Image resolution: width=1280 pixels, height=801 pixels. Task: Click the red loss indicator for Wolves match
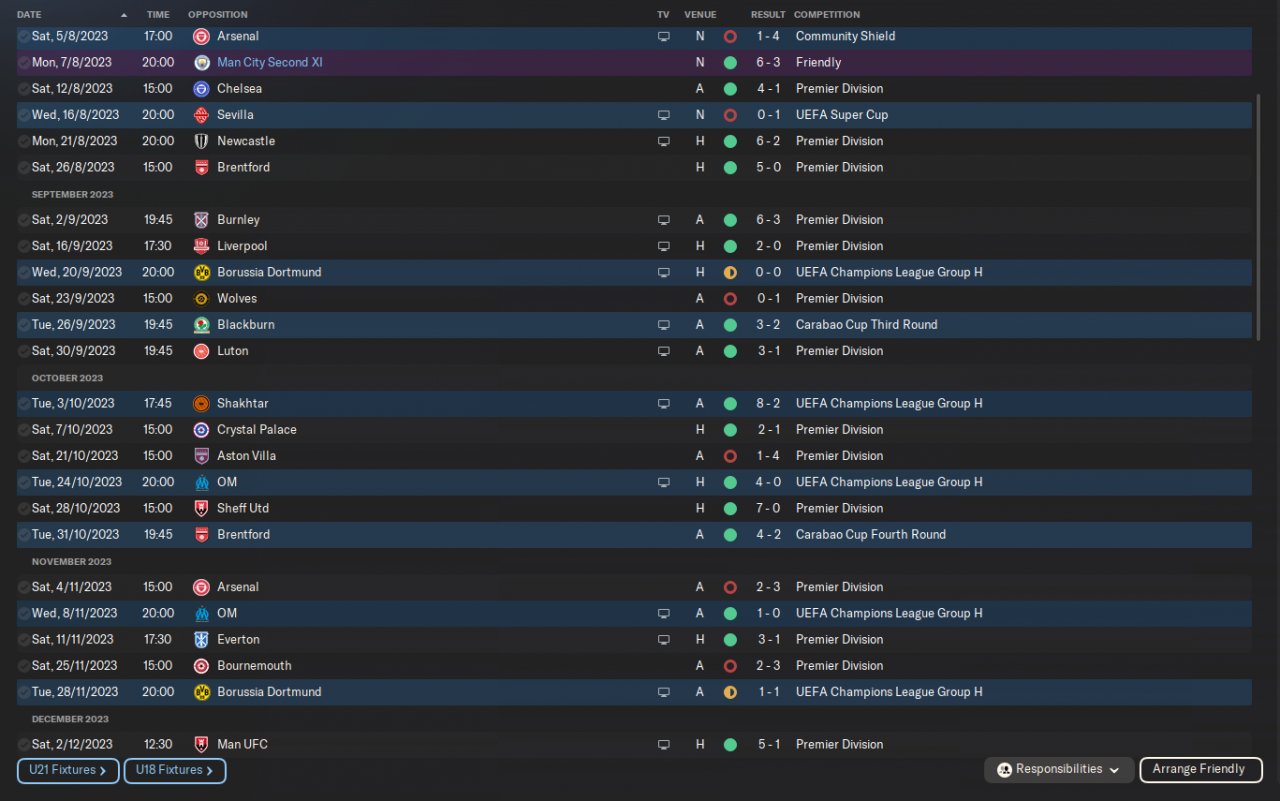[730, 298]
